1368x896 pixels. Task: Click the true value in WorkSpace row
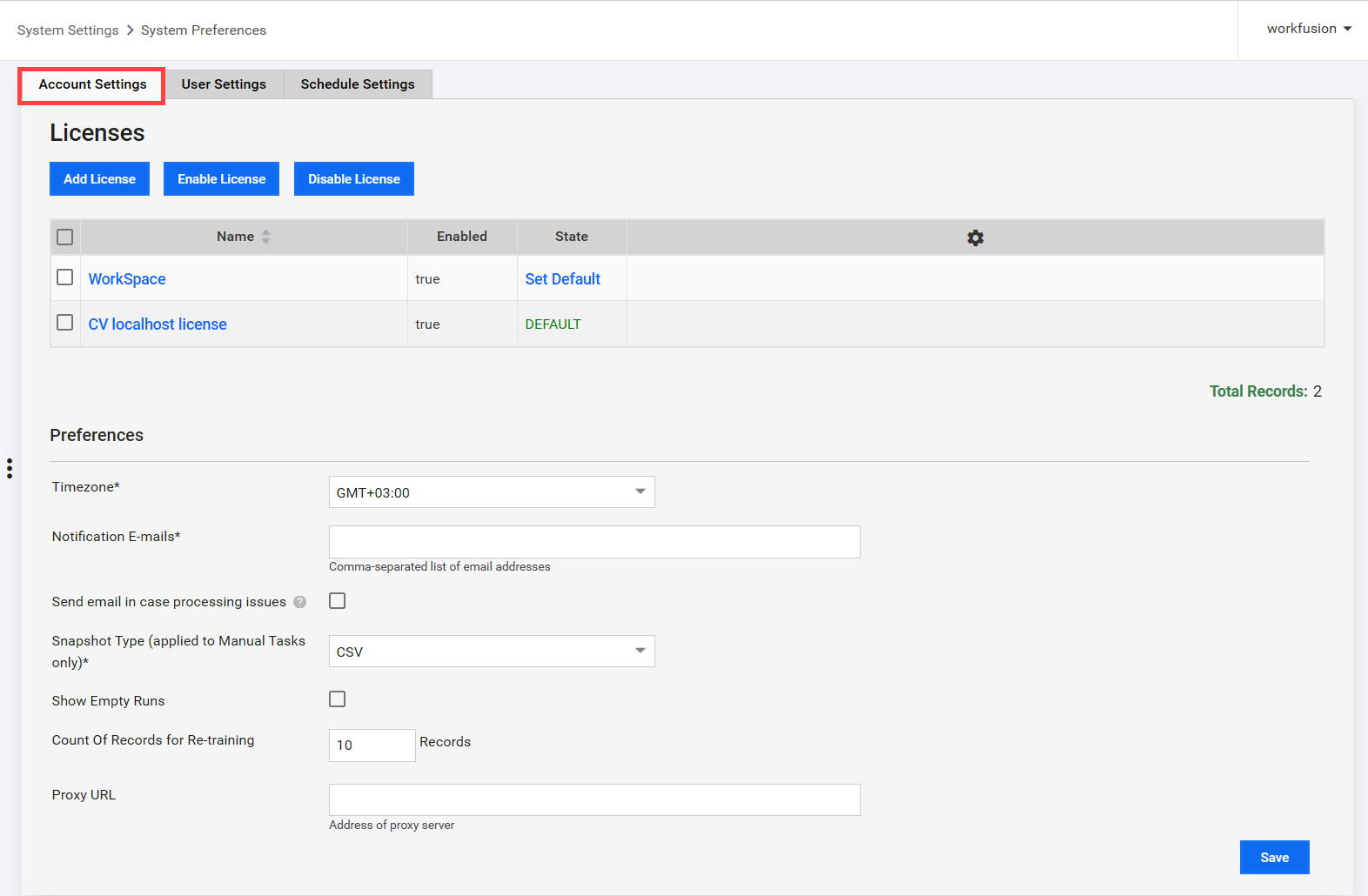coord(427,279)
